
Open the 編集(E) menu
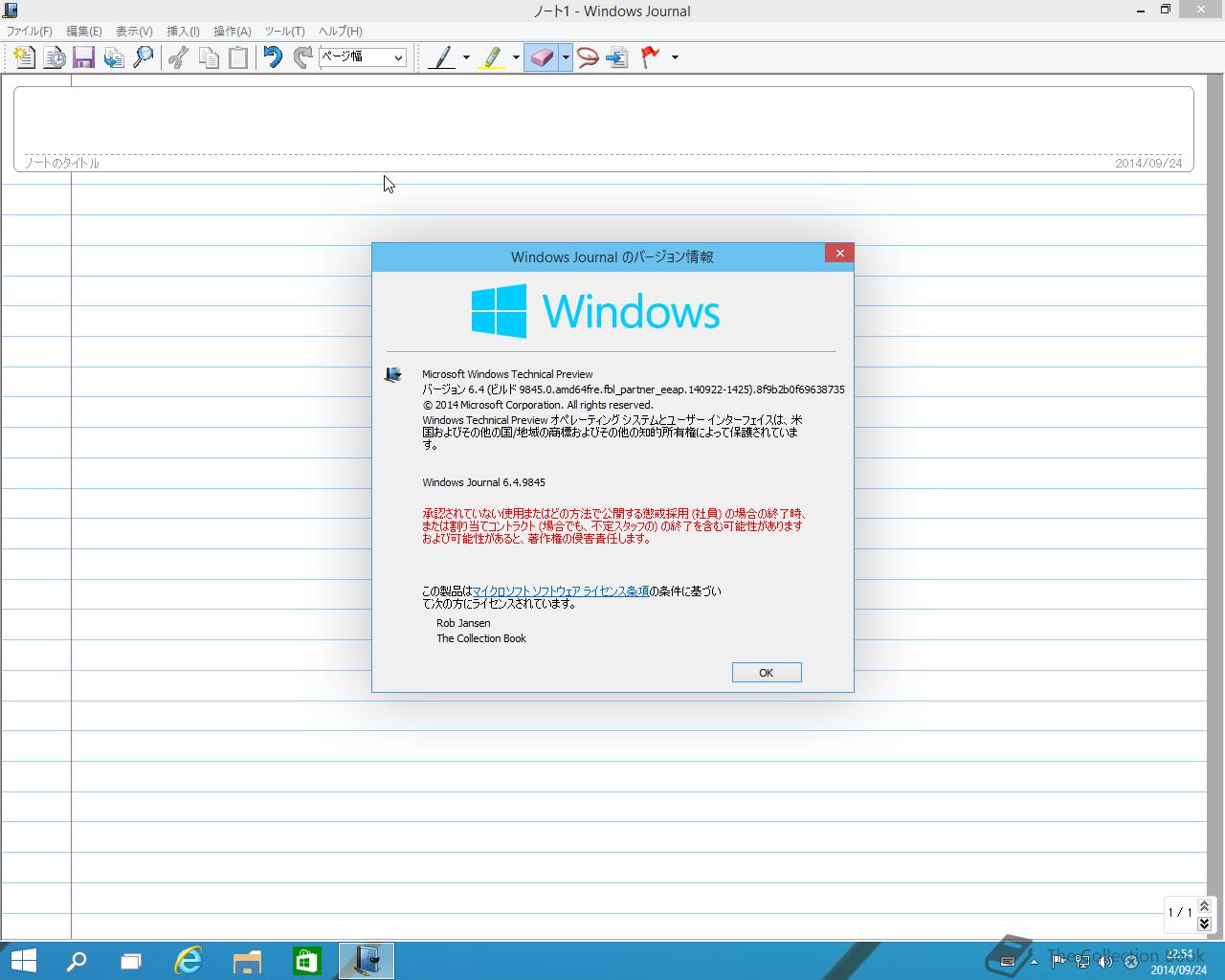pos(84,32)
